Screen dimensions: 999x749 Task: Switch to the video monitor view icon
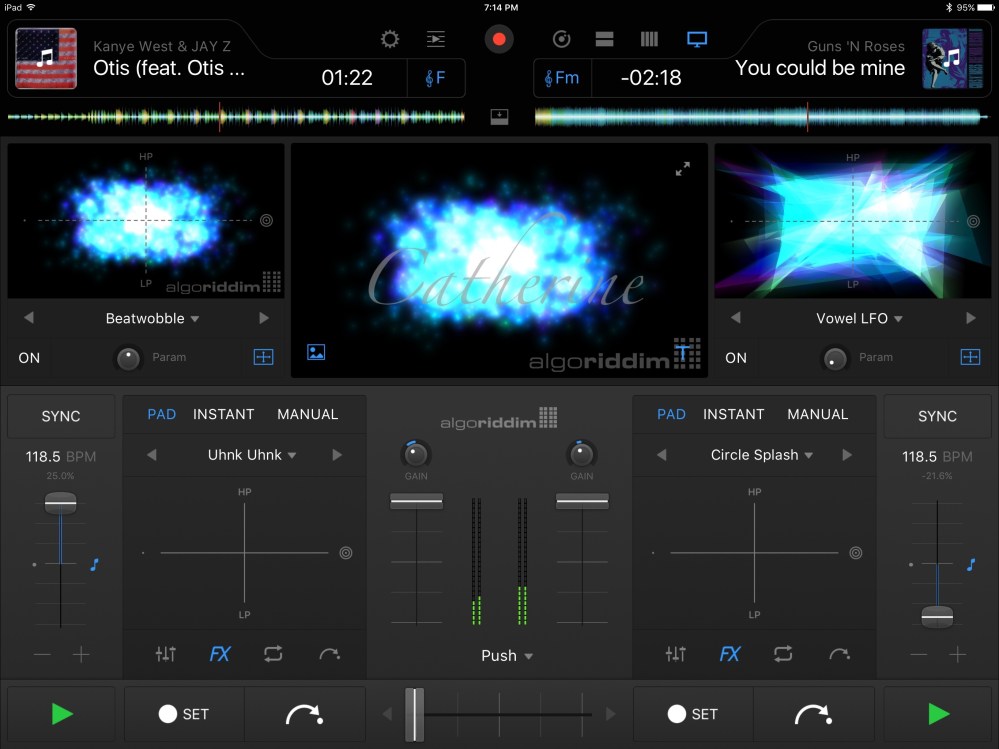697,39
